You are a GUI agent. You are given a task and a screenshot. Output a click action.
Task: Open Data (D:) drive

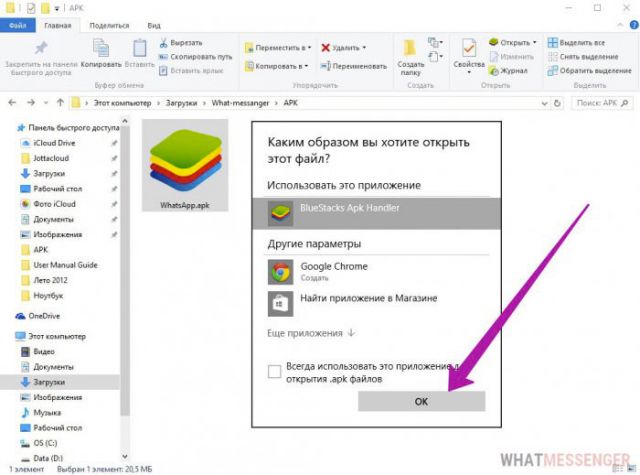48,458
